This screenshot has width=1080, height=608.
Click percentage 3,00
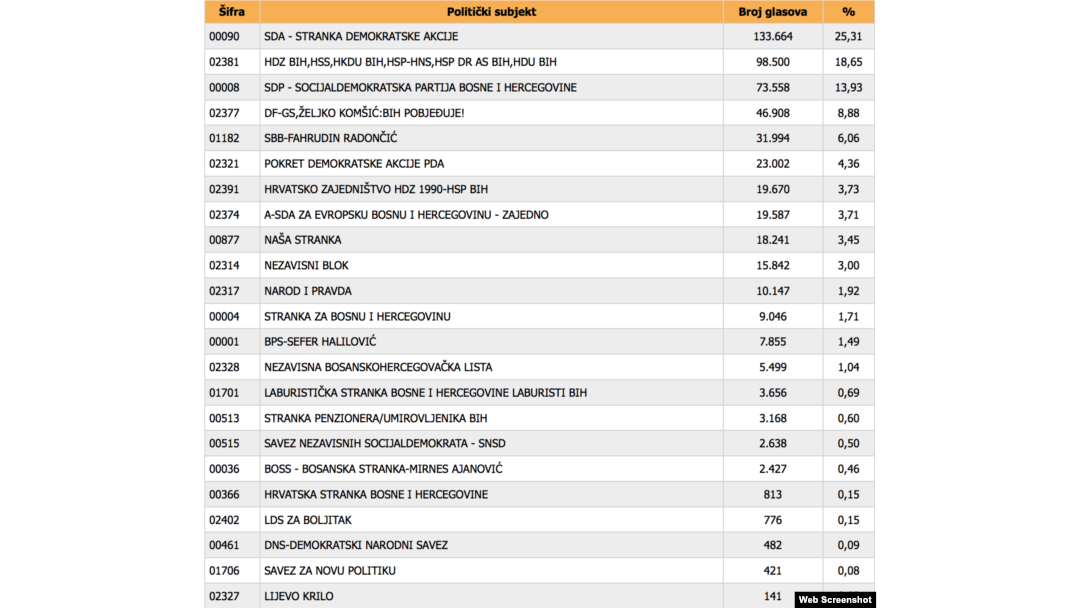tap(849, 266)
